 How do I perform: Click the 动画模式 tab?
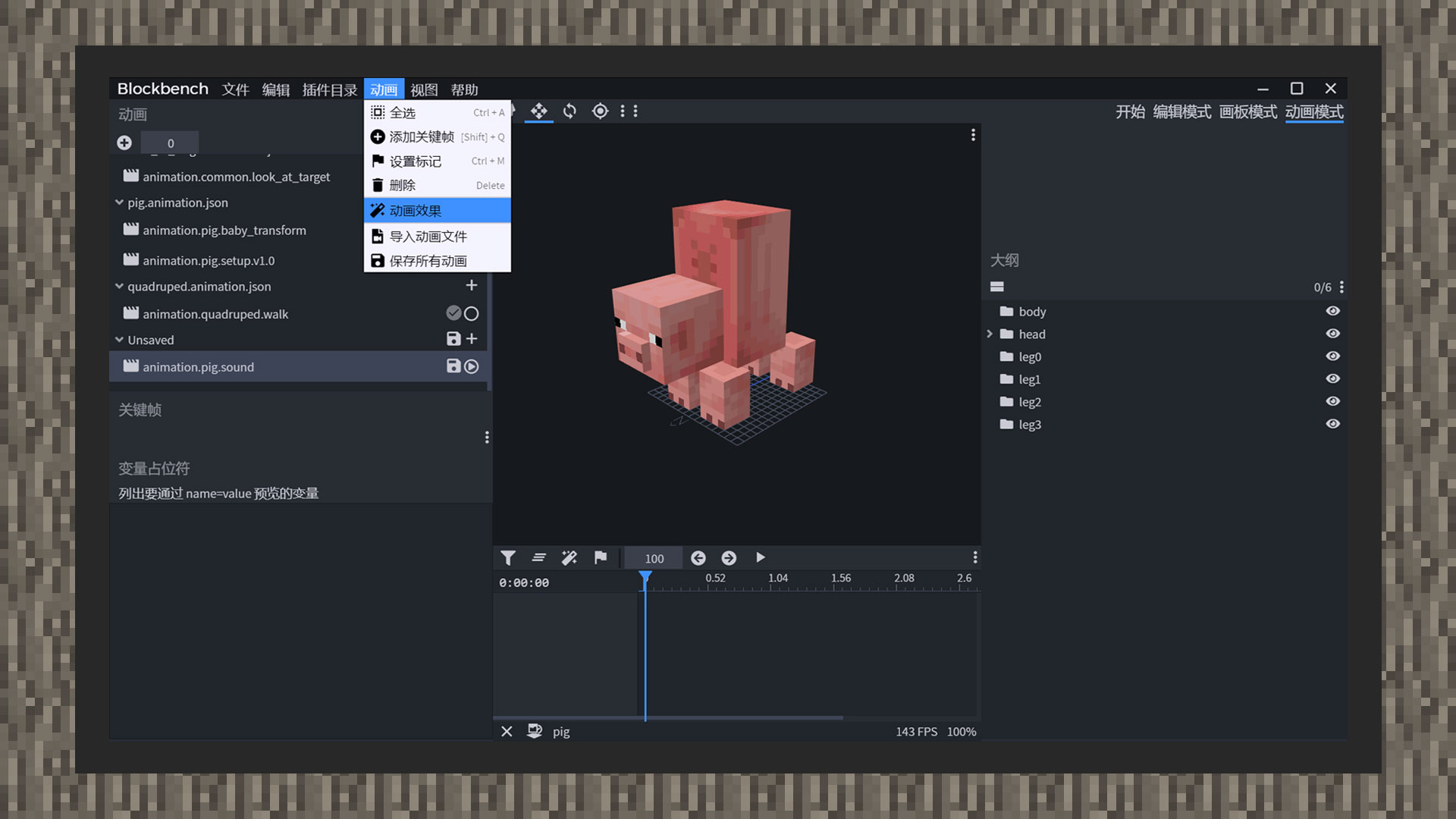click(x=1314, y=112)
